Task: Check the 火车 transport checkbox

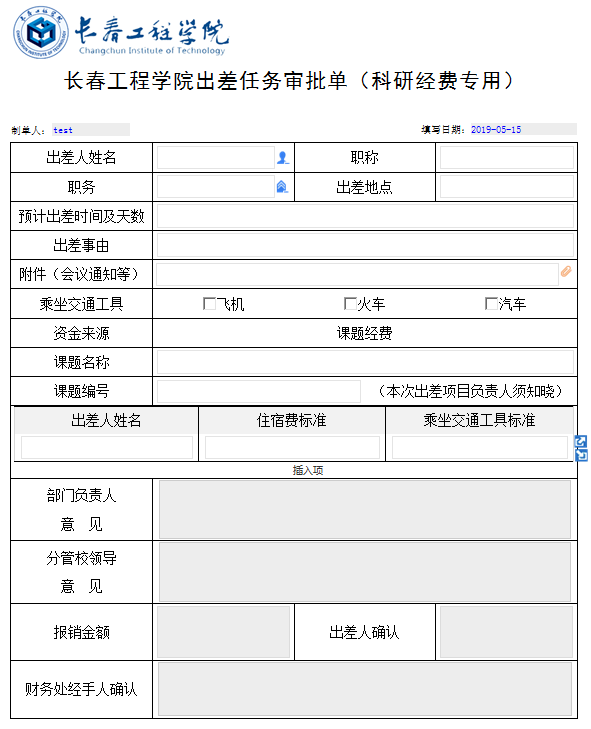Action: [x=350, y=304]
